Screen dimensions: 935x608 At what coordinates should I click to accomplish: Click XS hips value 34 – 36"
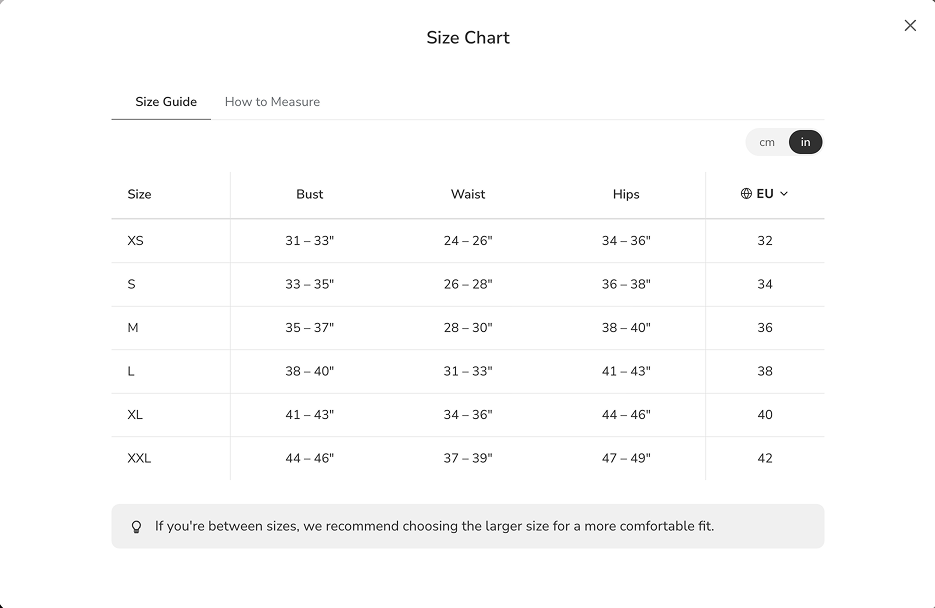tap(626, 241)
